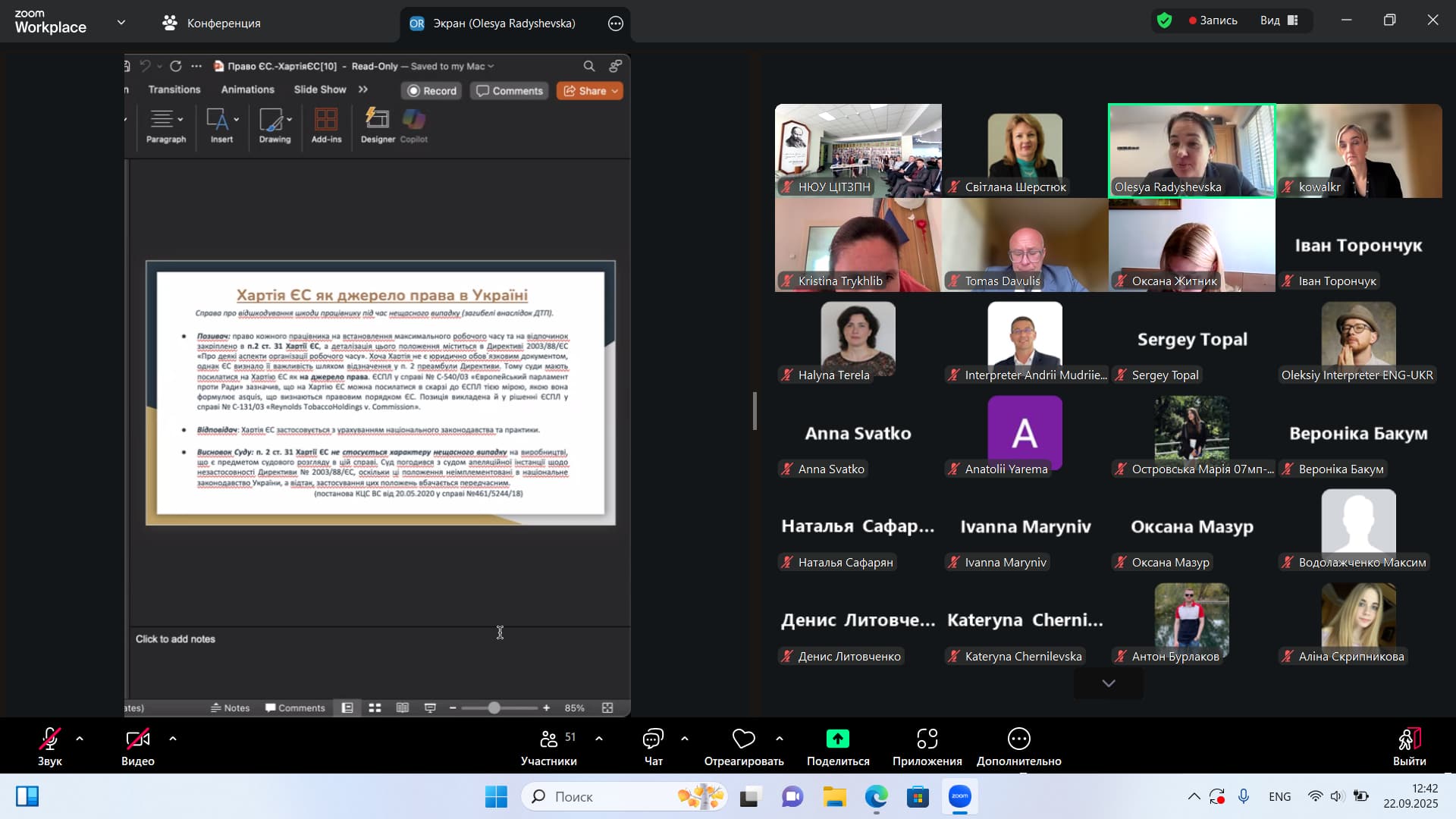Open the Zoom Workplace dropdown arrow

[x=121, y=23]
